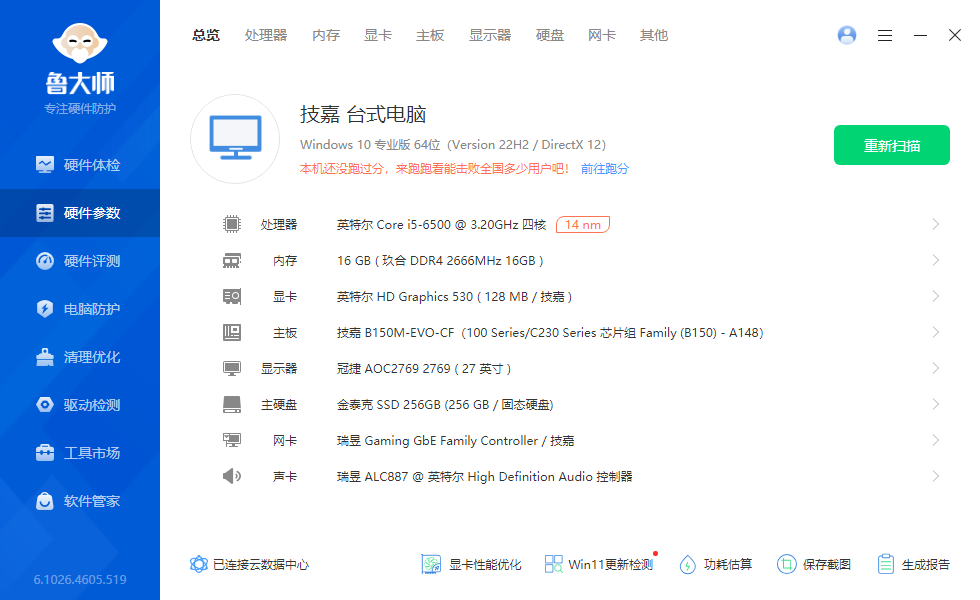This screenshot has height=600, width=980.
Task: Click 英特尔 HD Graphics 530 text
Action: (454, 296)
